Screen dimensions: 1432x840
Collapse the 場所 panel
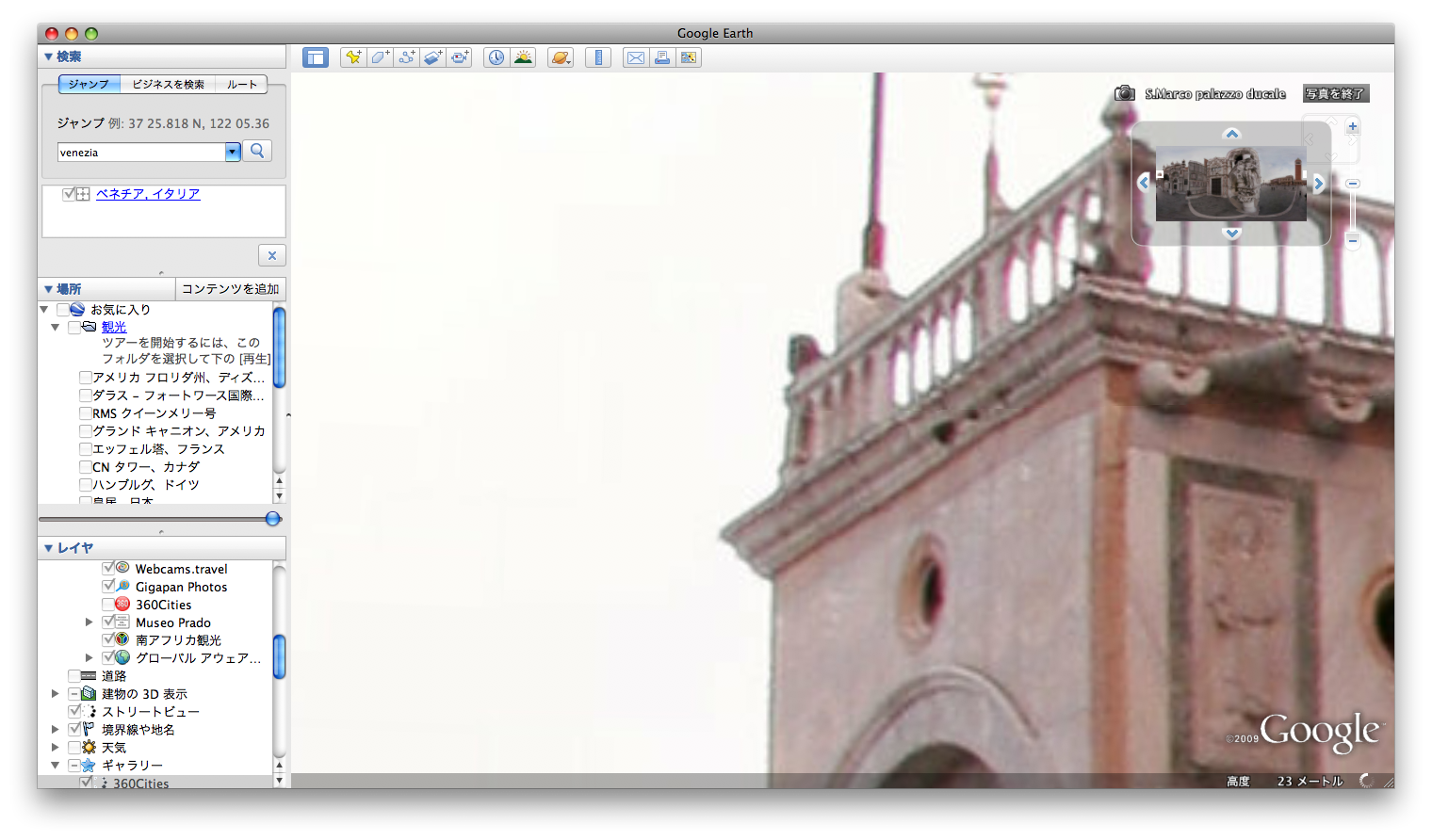coord(48,289)
